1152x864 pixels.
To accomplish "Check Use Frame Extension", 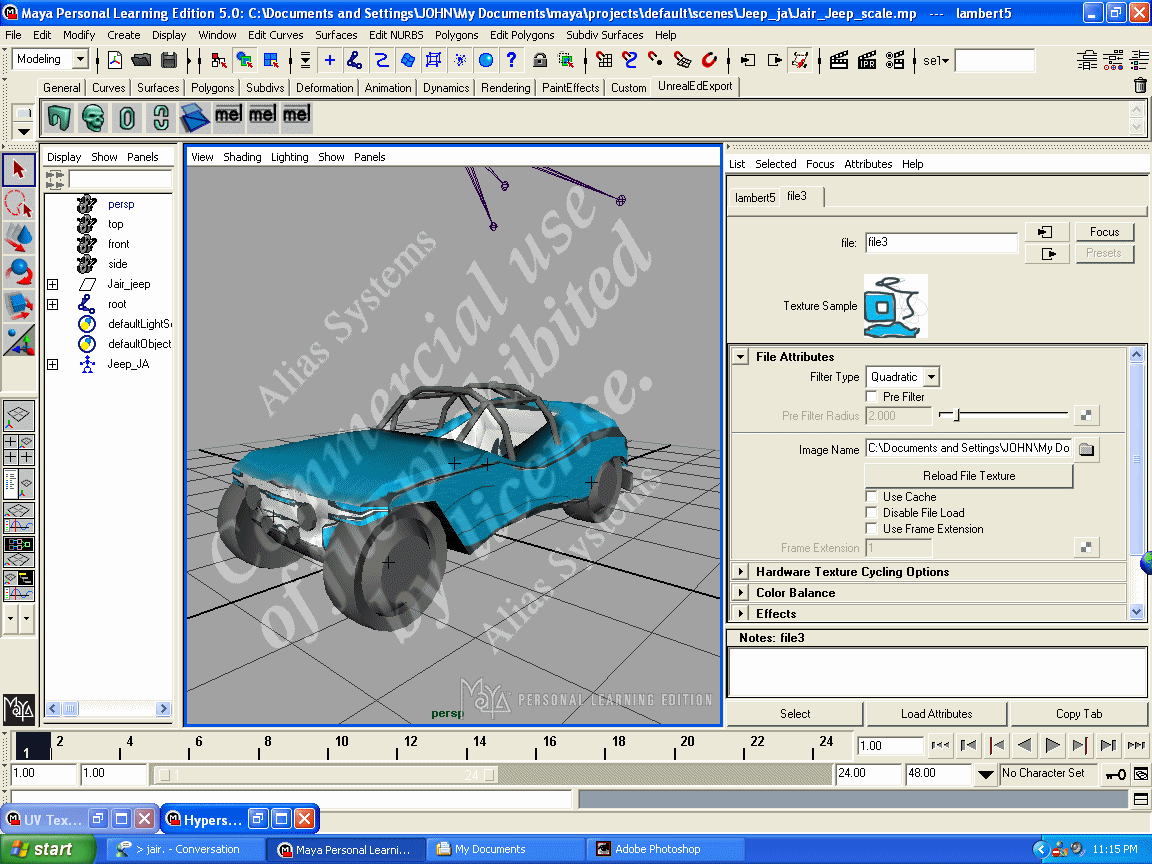I will [x=872, y=529].
